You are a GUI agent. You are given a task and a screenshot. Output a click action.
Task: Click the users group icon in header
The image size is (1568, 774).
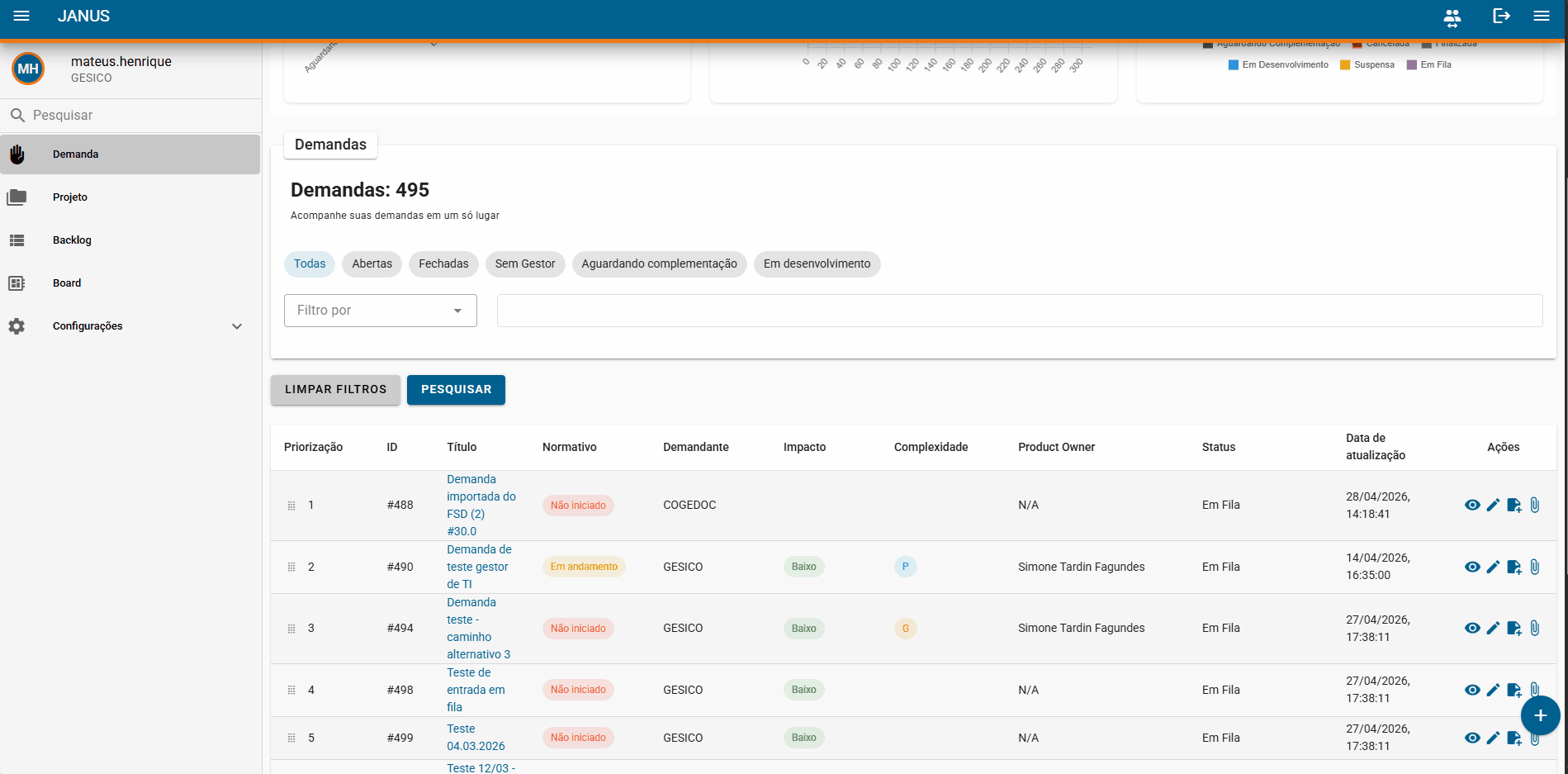pos(1452,17)
